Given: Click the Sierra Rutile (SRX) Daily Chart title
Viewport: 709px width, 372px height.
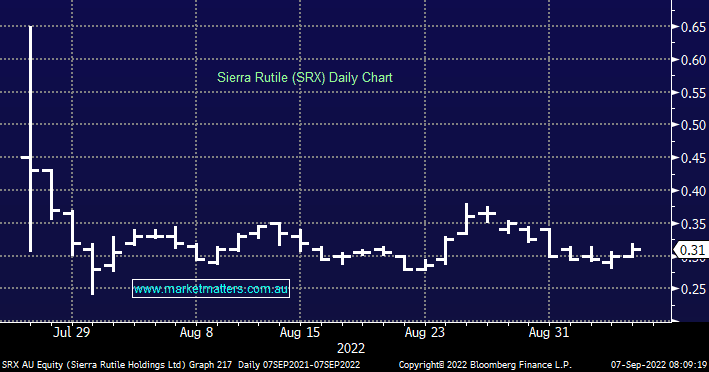Looking at the screenshot, I should (x=305, y=77).
